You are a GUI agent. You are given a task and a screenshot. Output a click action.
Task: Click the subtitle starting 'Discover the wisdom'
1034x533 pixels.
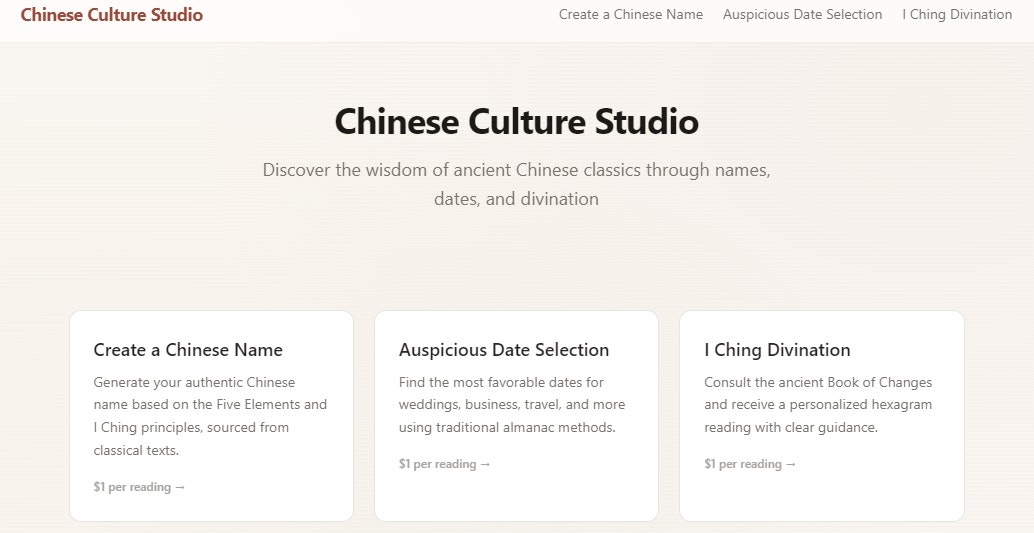point(516,184)
